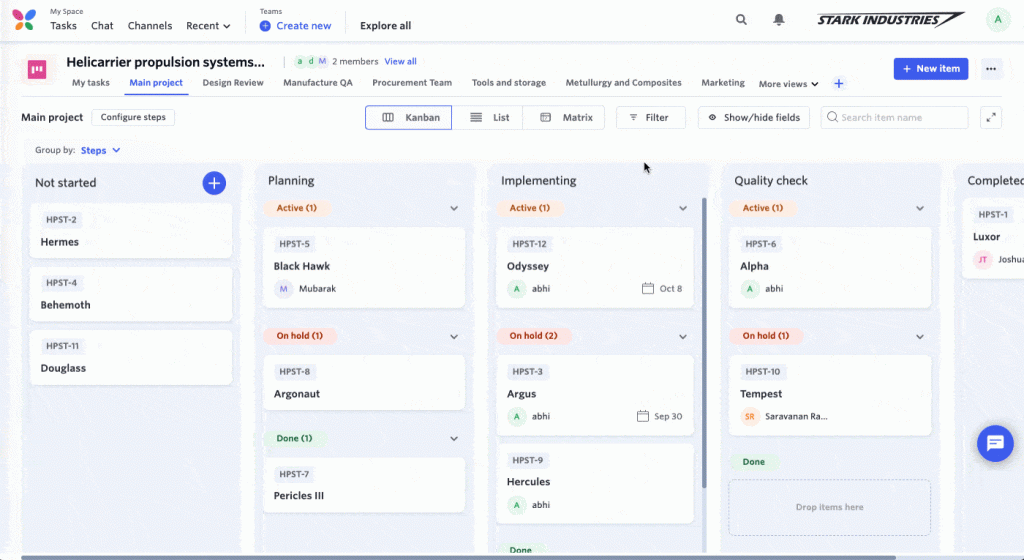The image size is (1024, 560).
Task: Collapse Quality check On hold group
Action: pos(920,336)
